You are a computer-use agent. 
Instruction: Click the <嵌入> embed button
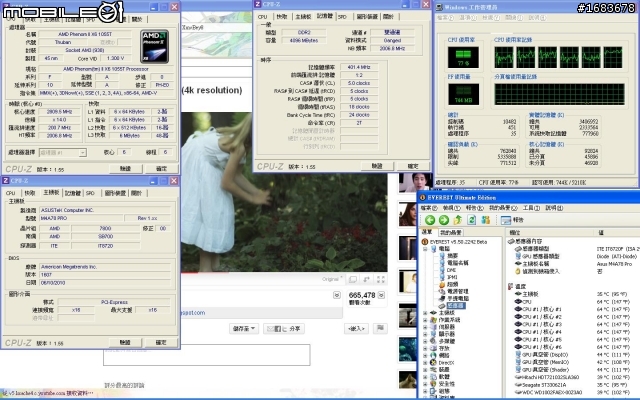click(356, 329)
